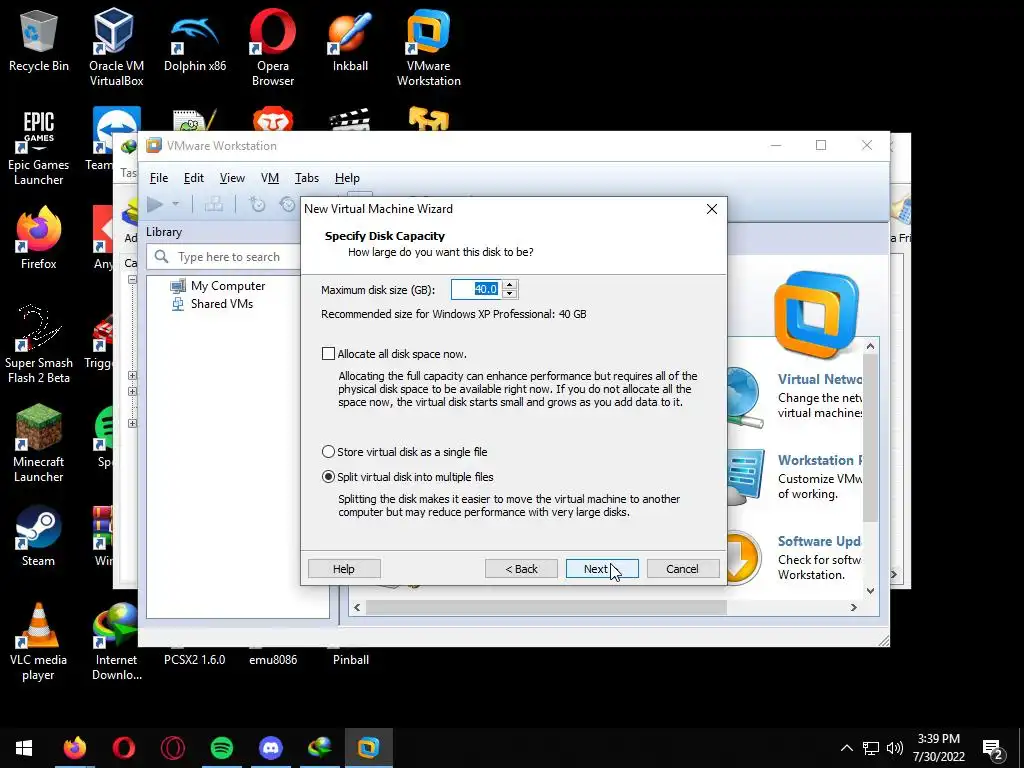The height and width of the screenshot is (768, 1024).
Task: Open Super Smash Flash 2 Beta icon
Action: tap(39, 345)
